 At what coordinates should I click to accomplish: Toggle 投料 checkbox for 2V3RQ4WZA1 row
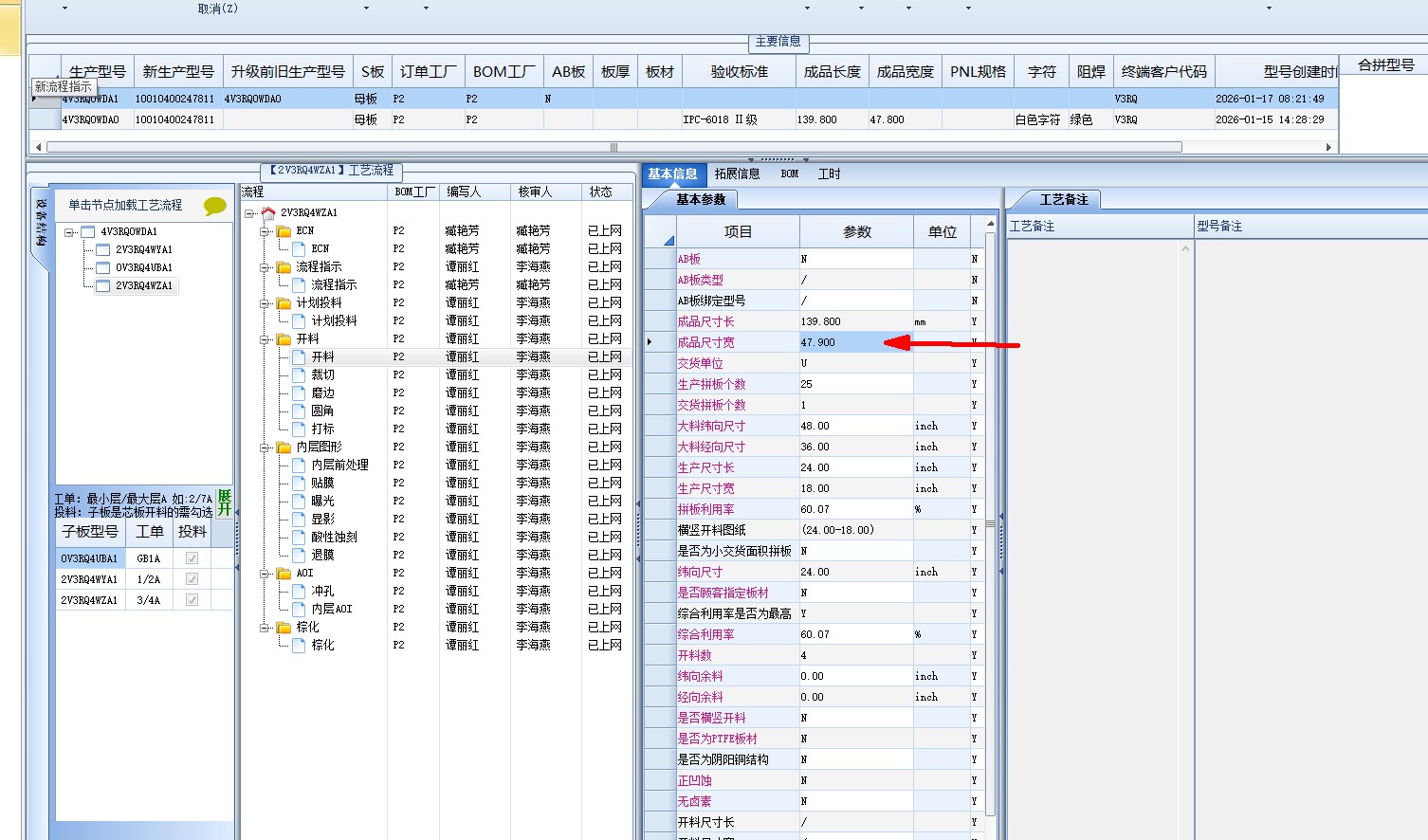[x=192, y=600]
